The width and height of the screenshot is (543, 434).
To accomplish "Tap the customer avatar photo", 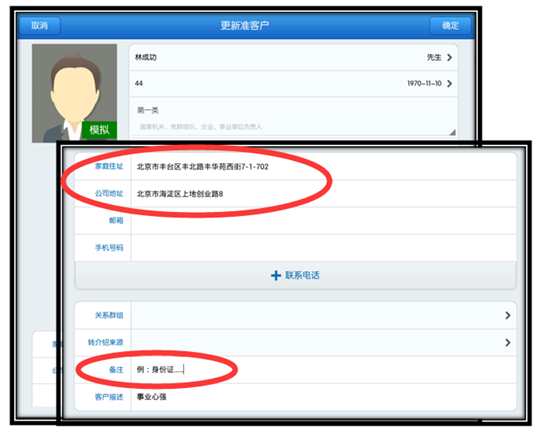I will [74, 93].
